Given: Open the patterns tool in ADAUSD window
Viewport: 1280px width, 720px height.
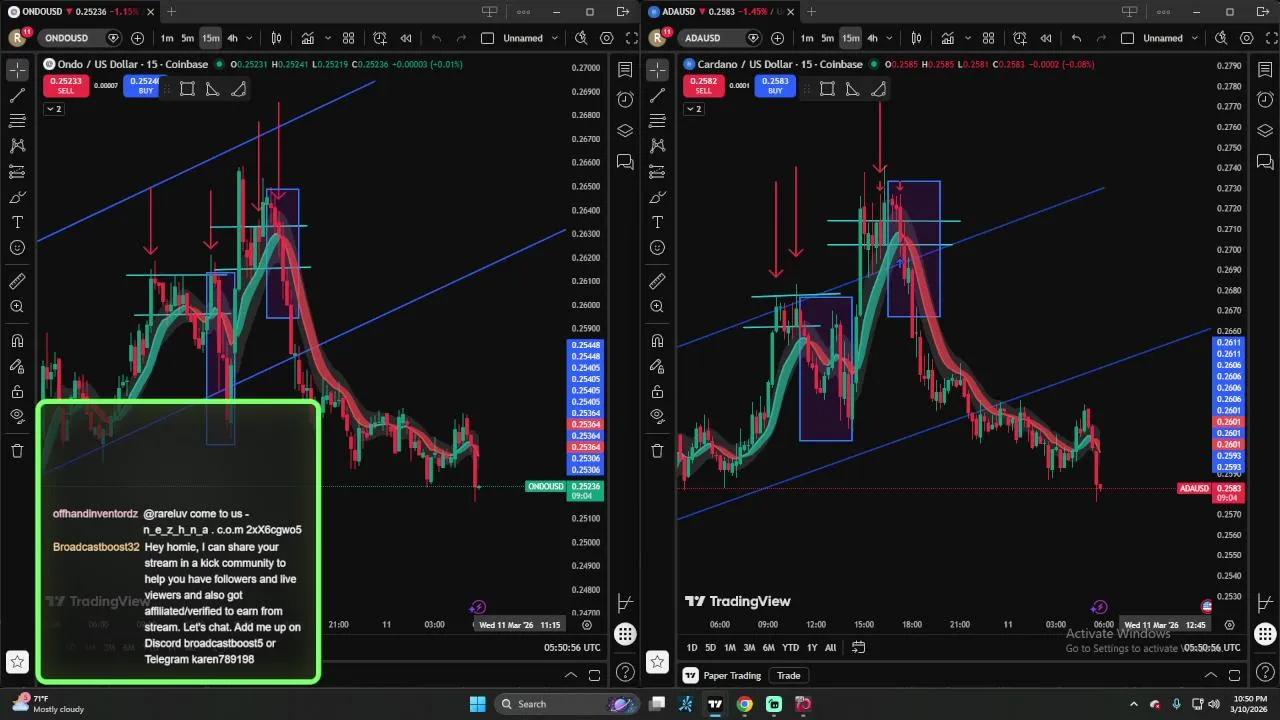Looking at the screenshot, I should (x=657, y=146).
